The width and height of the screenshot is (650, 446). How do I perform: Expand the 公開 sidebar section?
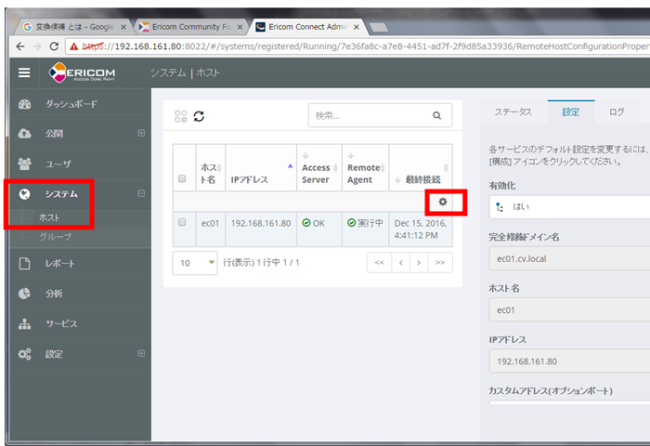click(x=141, y=133)
